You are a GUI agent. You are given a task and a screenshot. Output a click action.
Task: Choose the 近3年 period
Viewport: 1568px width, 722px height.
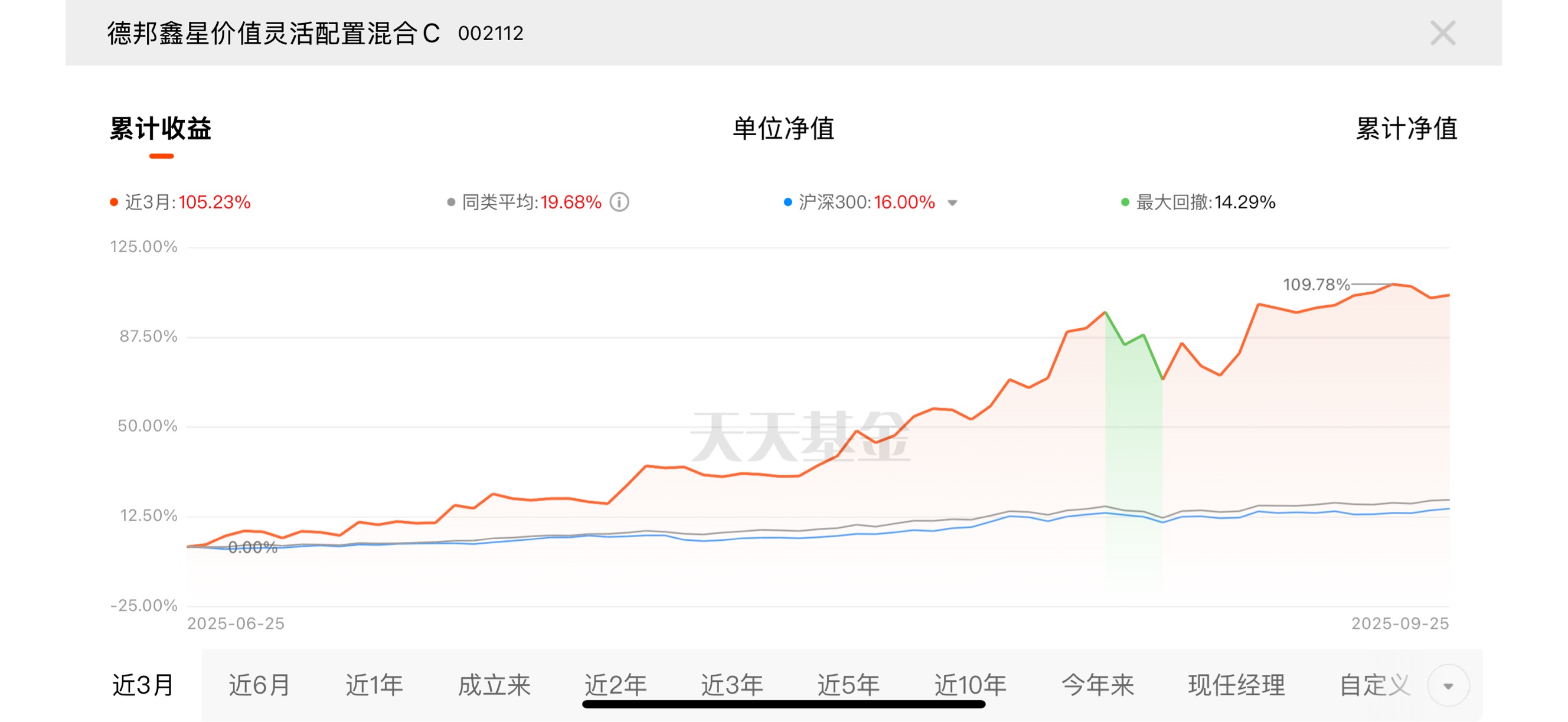pos(732,685)
